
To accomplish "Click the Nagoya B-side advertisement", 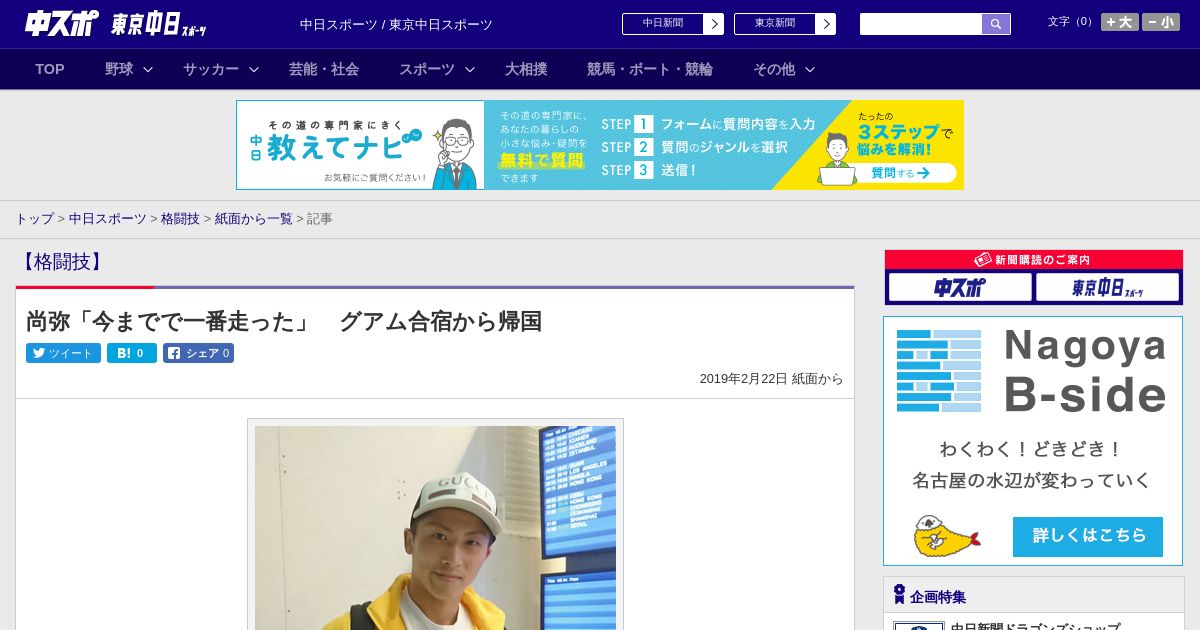I will [x=1033, y=441].
